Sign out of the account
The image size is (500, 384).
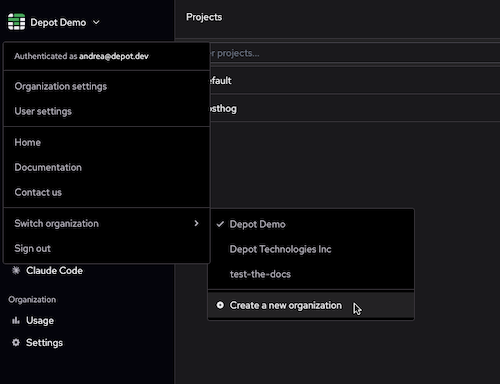(x=107, y=248)
